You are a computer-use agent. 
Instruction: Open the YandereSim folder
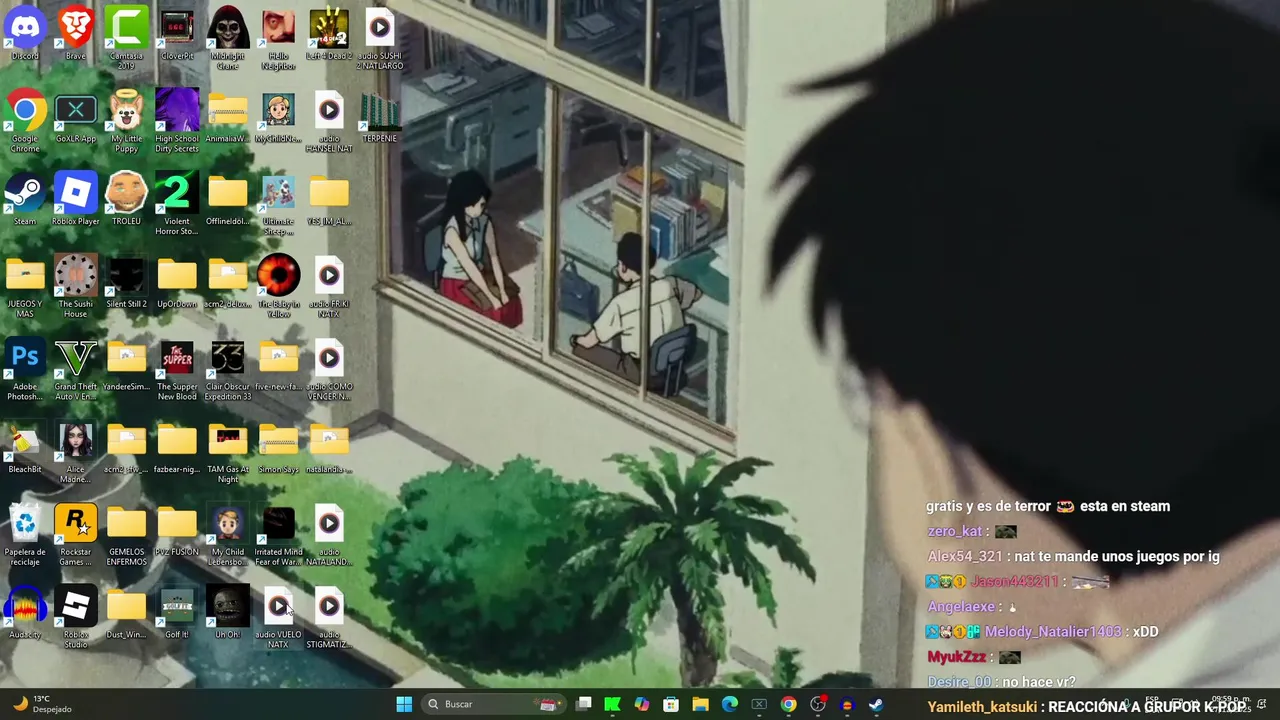tap(126, 366)
